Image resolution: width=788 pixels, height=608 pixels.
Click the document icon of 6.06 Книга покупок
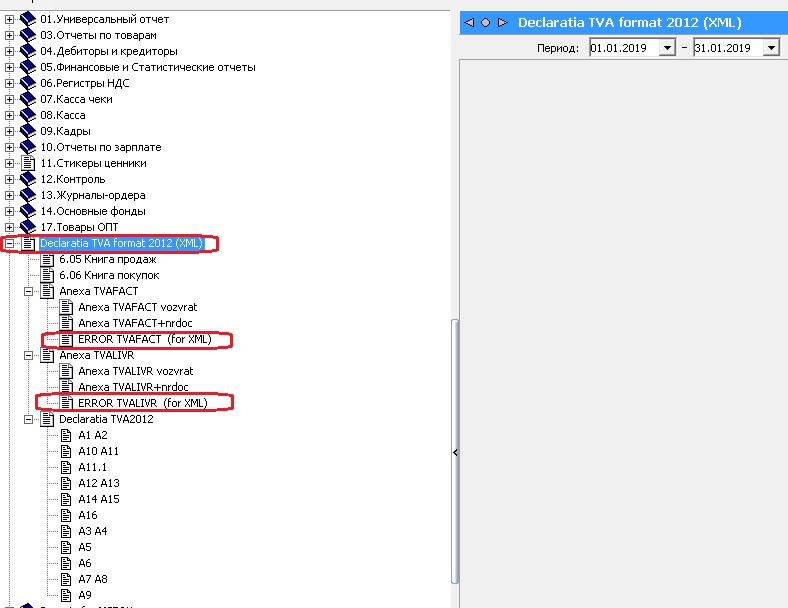[x=47, y=275]
